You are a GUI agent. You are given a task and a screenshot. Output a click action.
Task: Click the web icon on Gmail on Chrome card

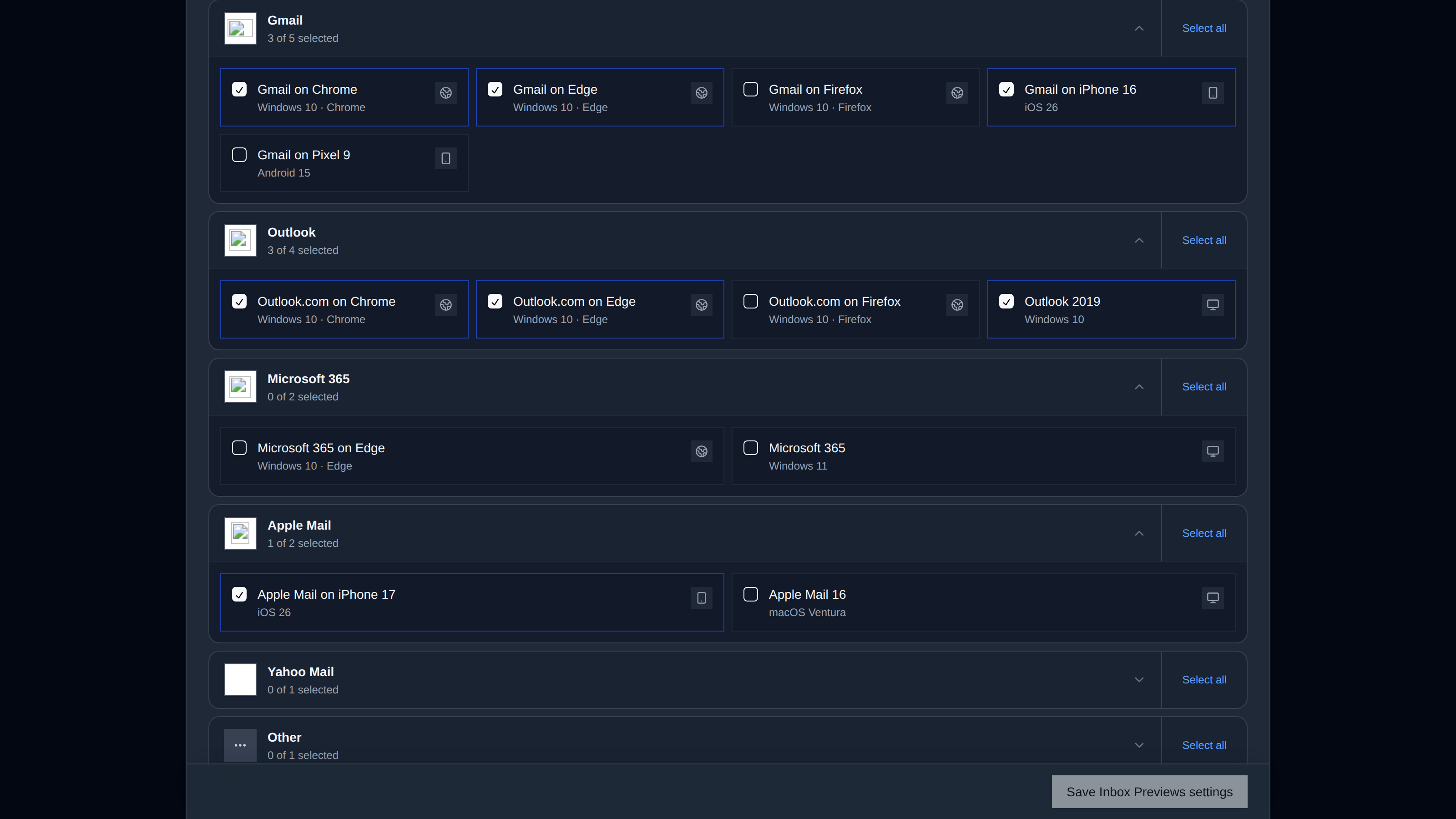445,93
